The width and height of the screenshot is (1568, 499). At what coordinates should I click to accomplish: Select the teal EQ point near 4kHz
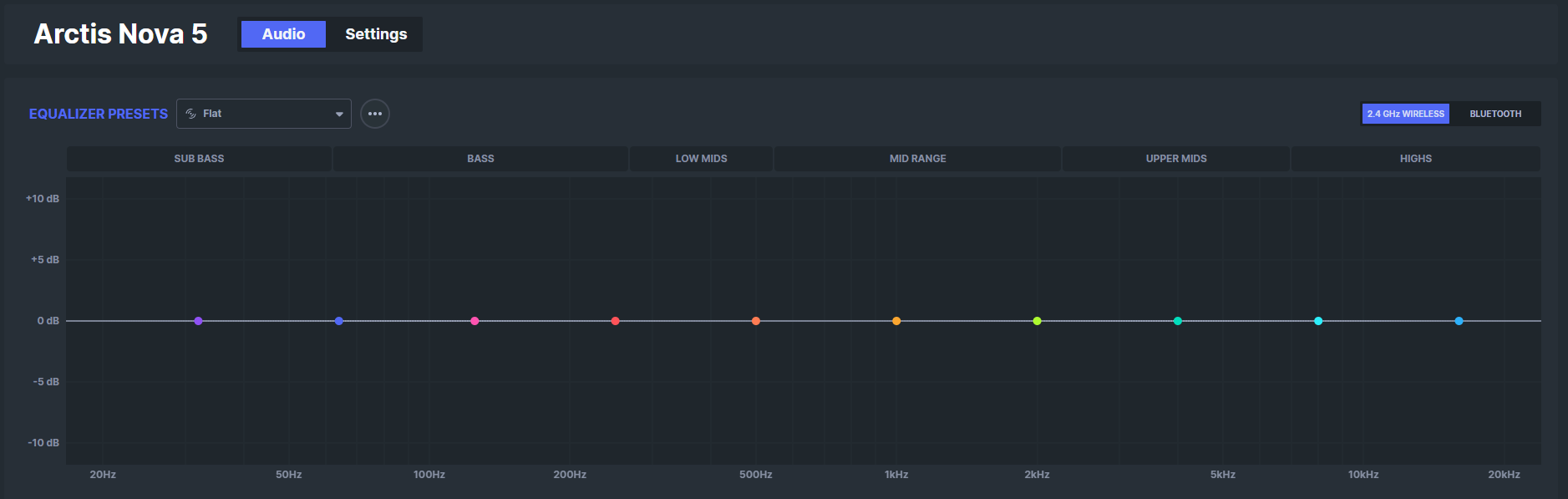pyautogui.click(x=1177, y=321)
